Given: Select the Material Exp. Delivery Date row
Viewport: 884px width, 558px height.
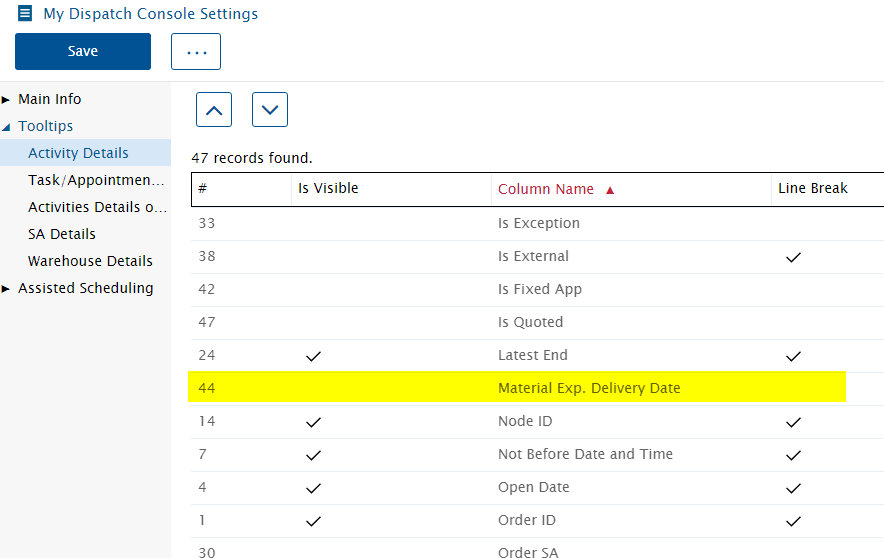Looking at the screenshot, I should (x=517, y=388).
